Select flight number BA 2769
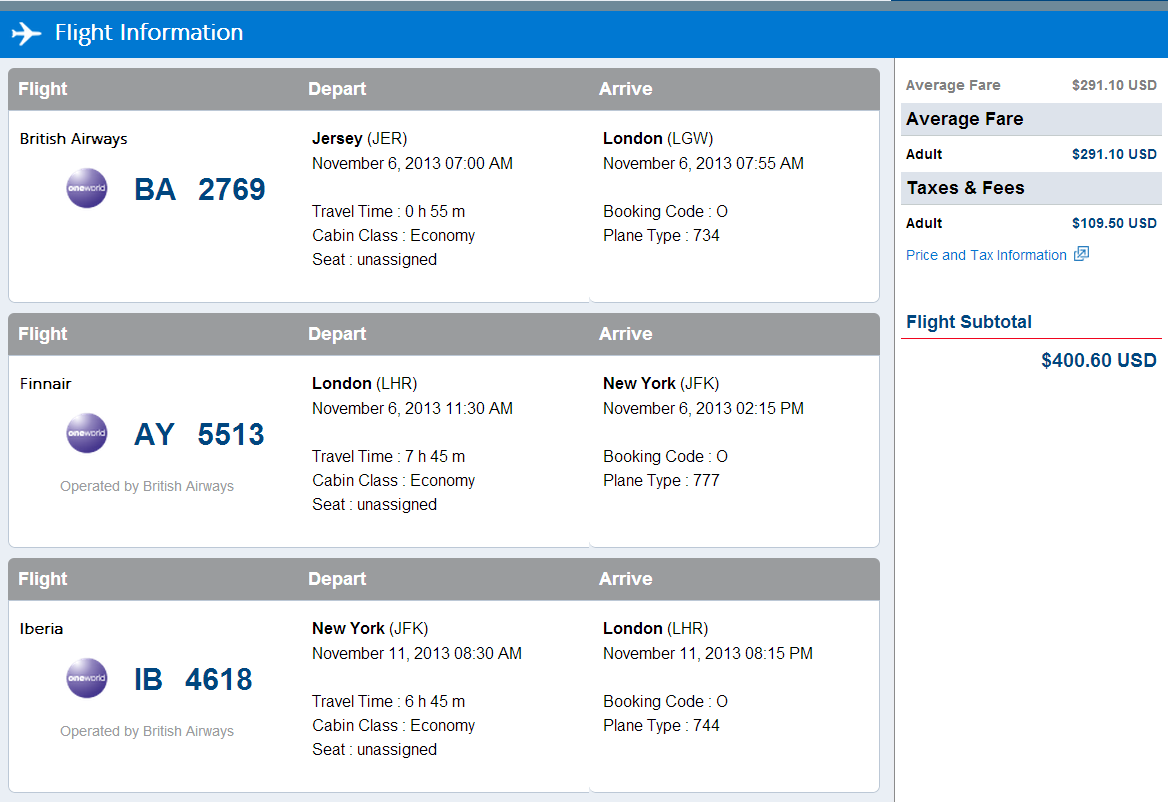Viewport: 1168px width, 802px height. [200, 189]
